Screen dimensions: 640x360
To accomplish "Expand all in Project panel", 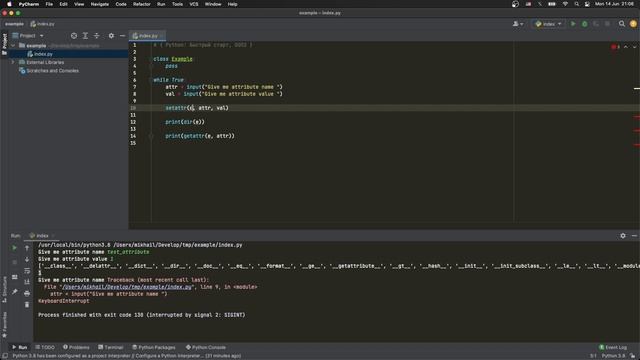I will click(x=85, y=36).
